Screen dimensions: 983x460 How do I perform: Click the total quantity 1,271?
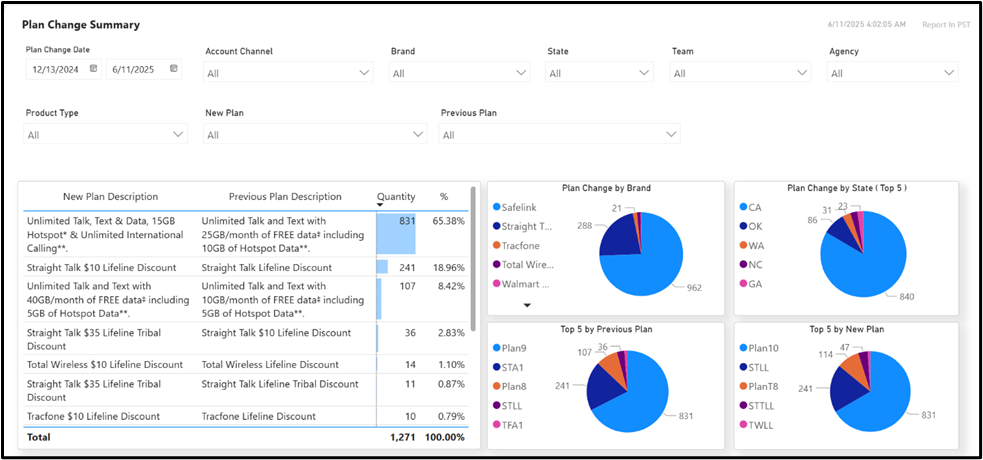402,437
